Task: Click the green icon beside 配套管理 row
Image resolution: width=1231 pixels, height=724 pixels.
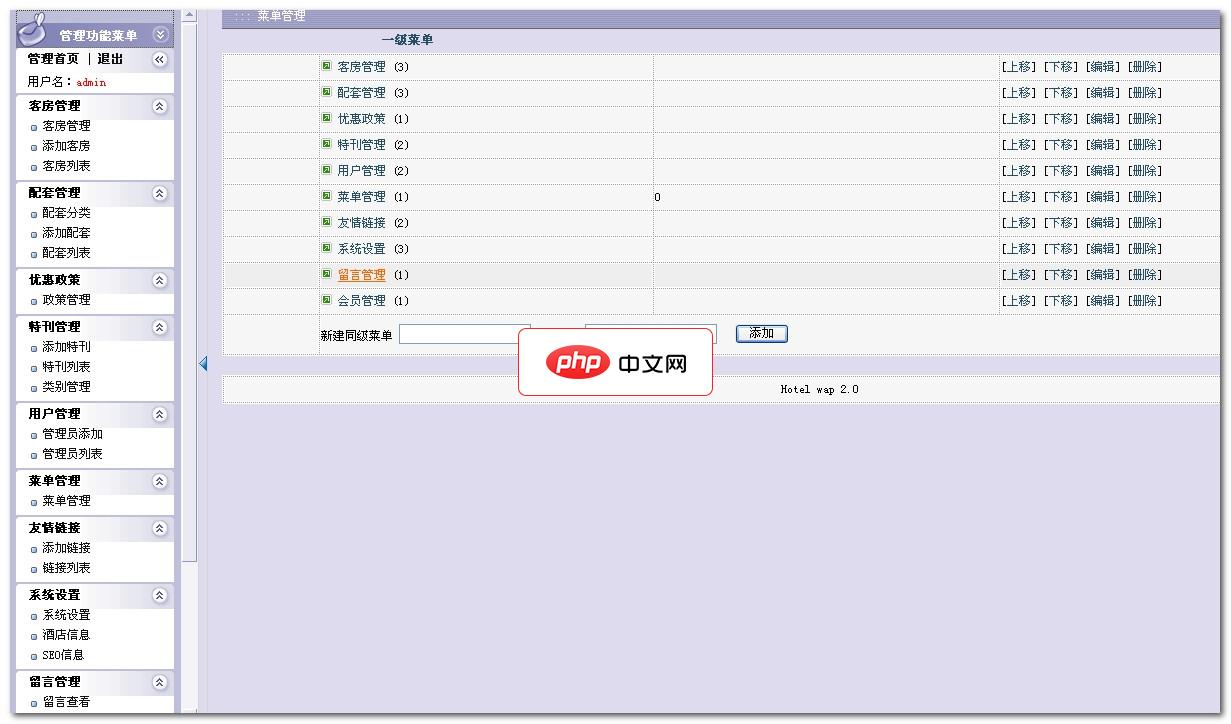Action: point(326,92)
